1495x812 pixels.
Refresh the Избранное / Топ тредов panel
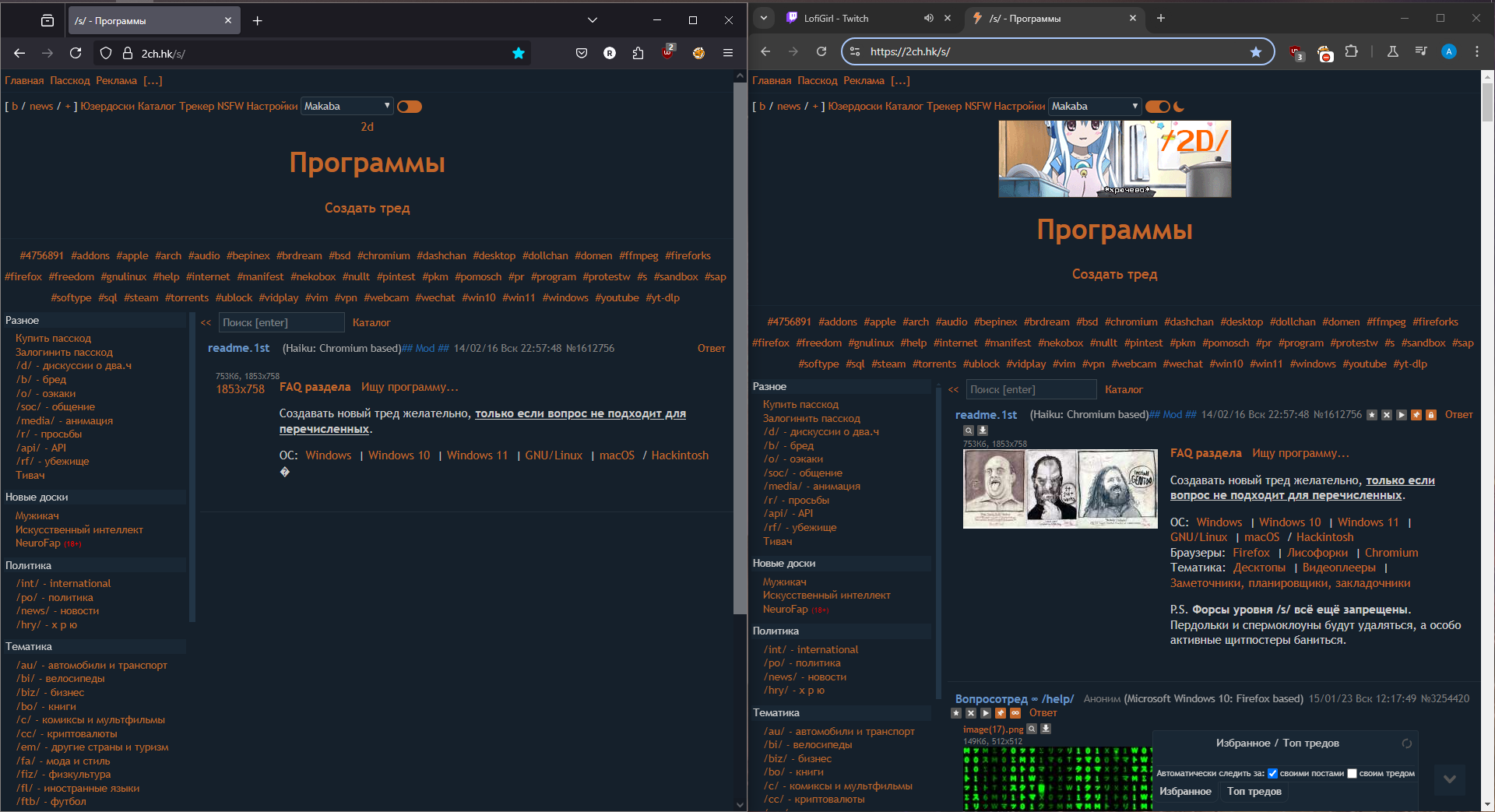tap(1407, 743)
